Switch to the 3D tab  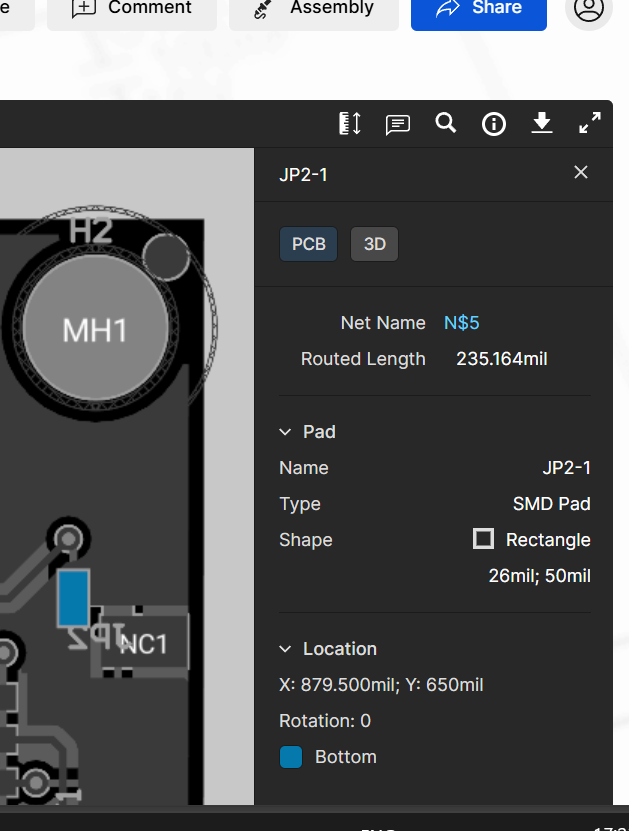tap(374, 244)
